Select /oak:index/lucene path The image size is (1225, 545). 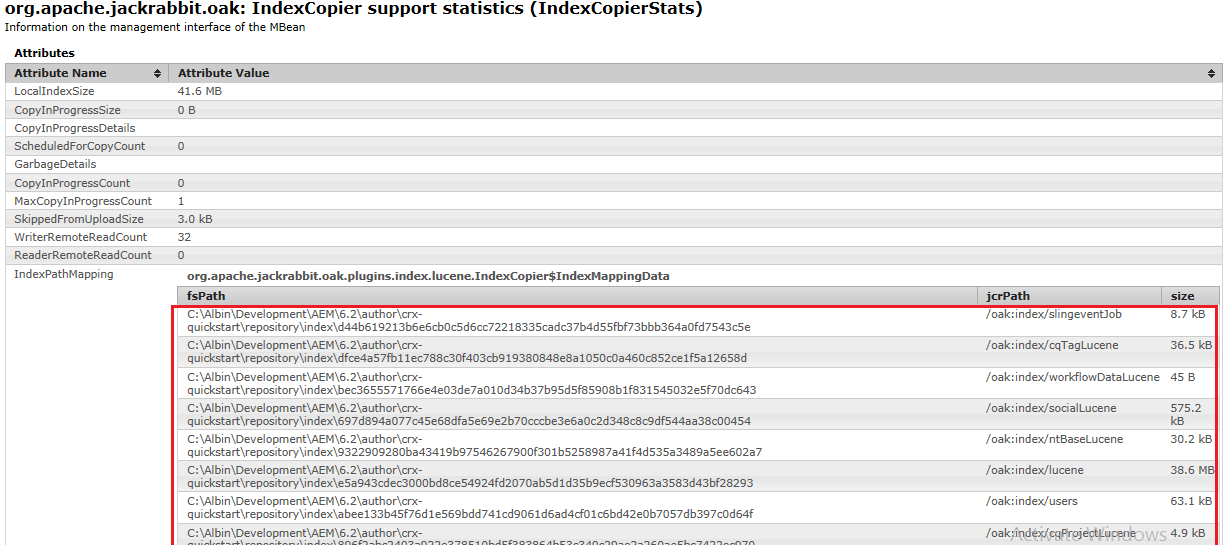[1035, 470]
